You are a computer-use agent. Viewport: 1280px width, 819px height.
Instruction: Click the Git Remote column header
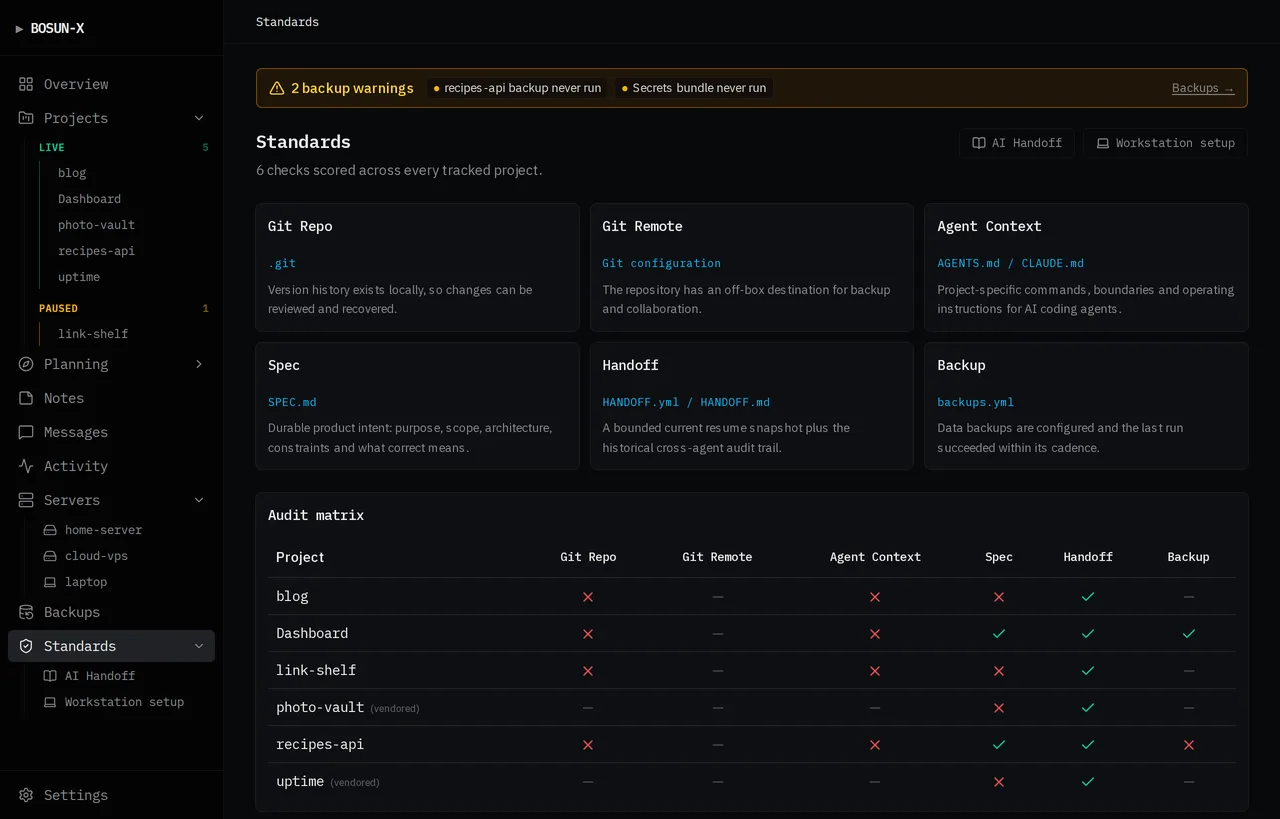click(x=717, y=557)
